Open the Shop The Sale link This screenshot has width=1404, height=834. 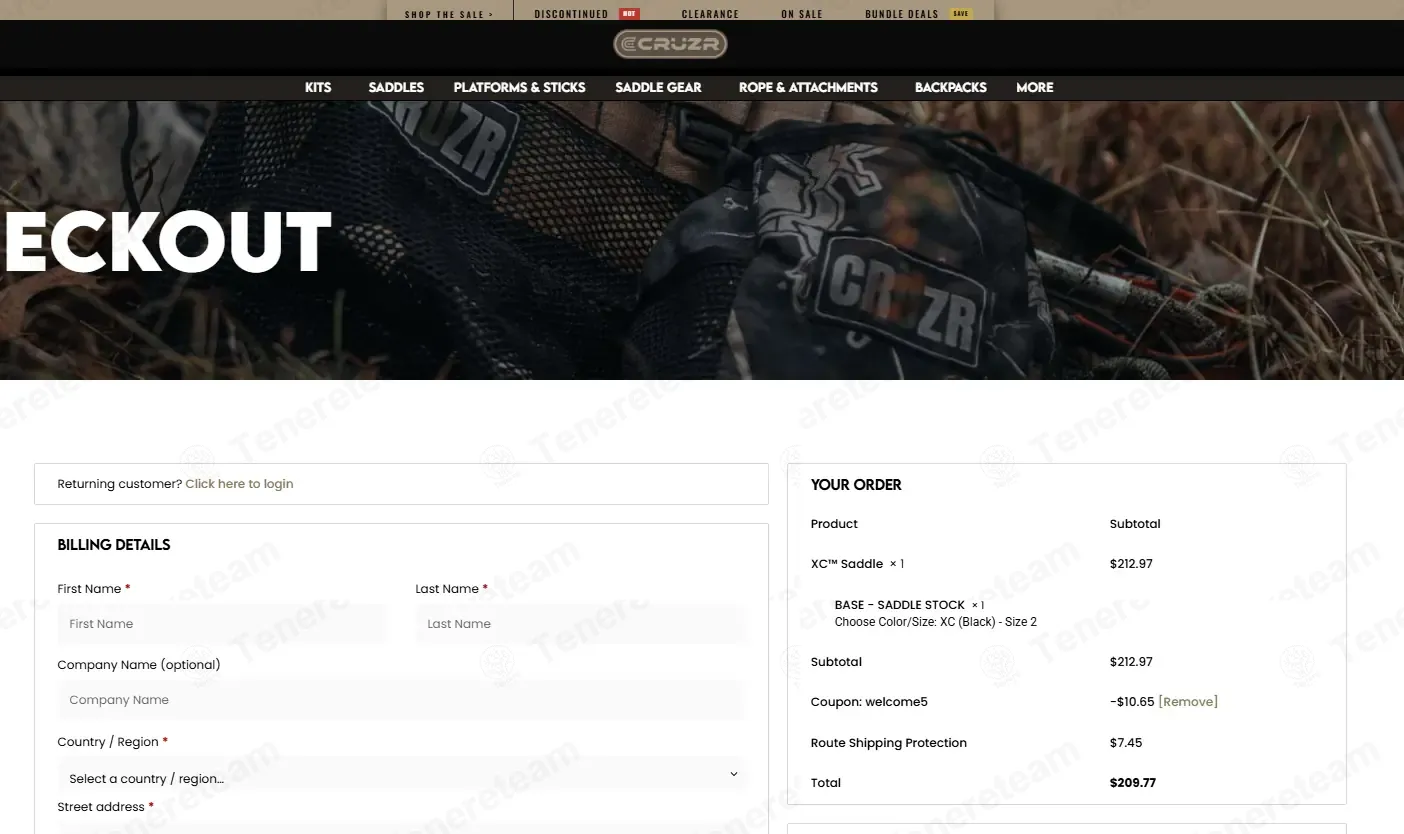click(x=449, y=14)
